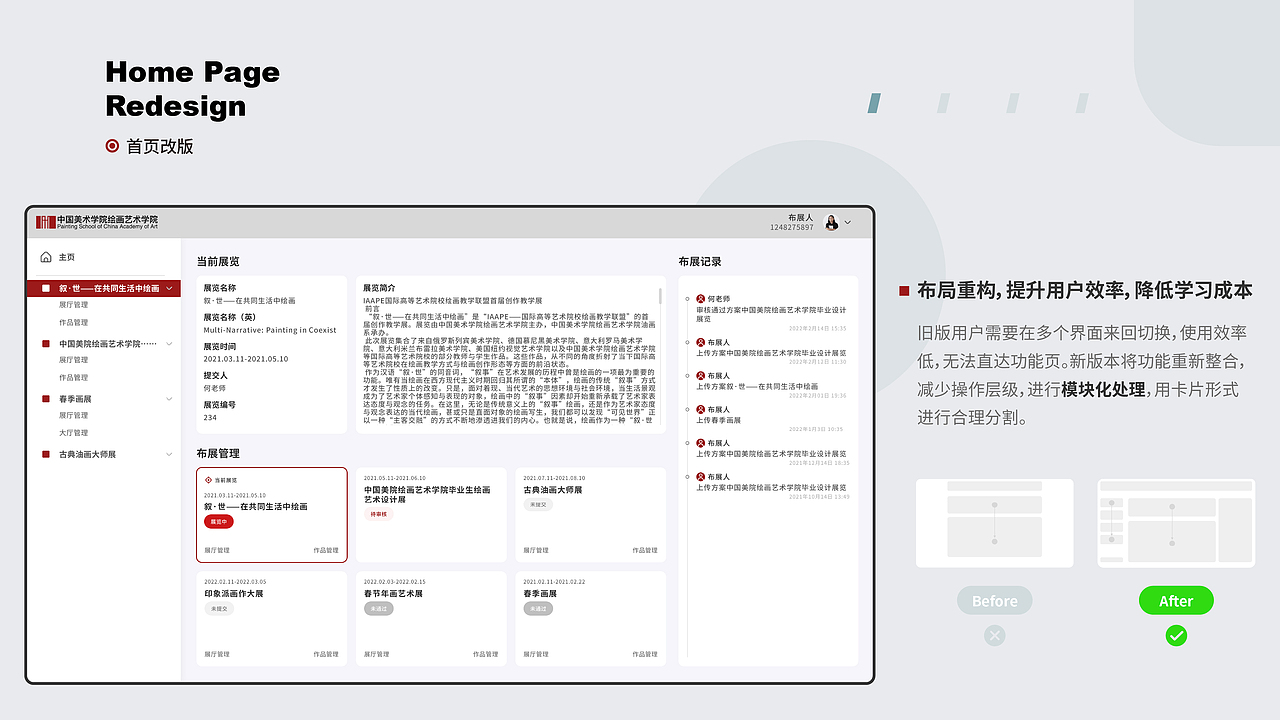Open 展厅管理 link on 春季画展 card

click(x=536, y=654)
